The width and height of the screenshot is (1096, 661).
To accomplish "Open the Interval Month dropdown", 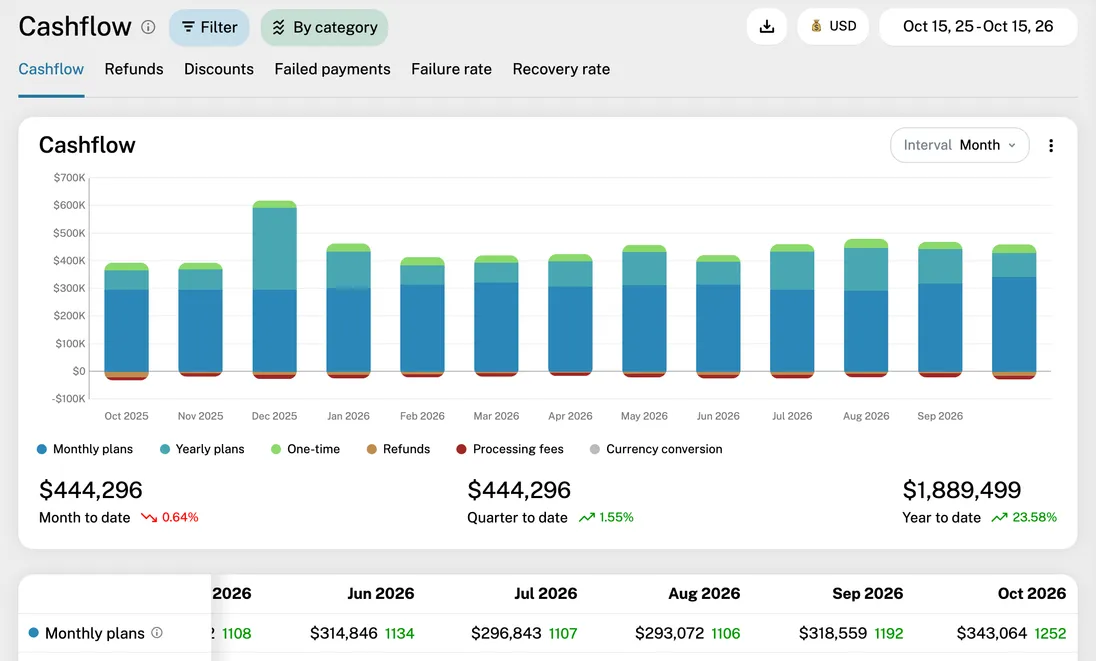I will click(x=959, y=145).
